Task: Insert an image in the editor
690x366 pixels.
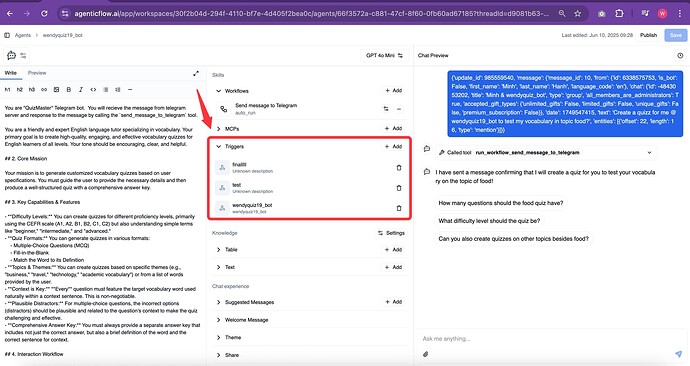Action: tap(56, 89)
